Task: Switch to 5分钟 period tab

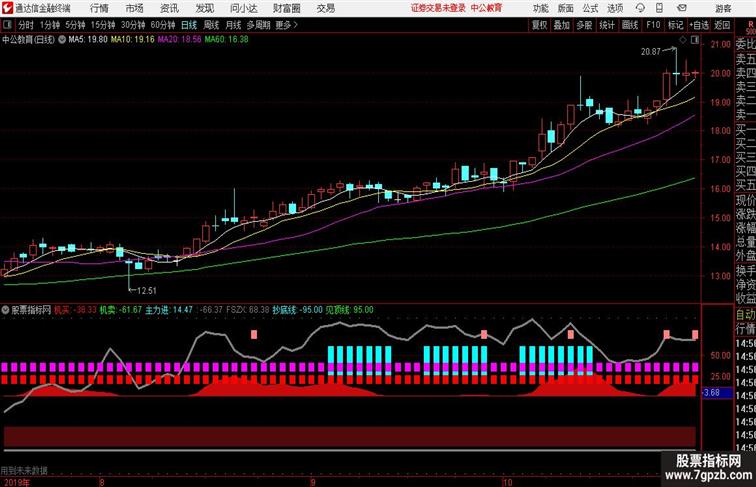Action: coord(75,25)
